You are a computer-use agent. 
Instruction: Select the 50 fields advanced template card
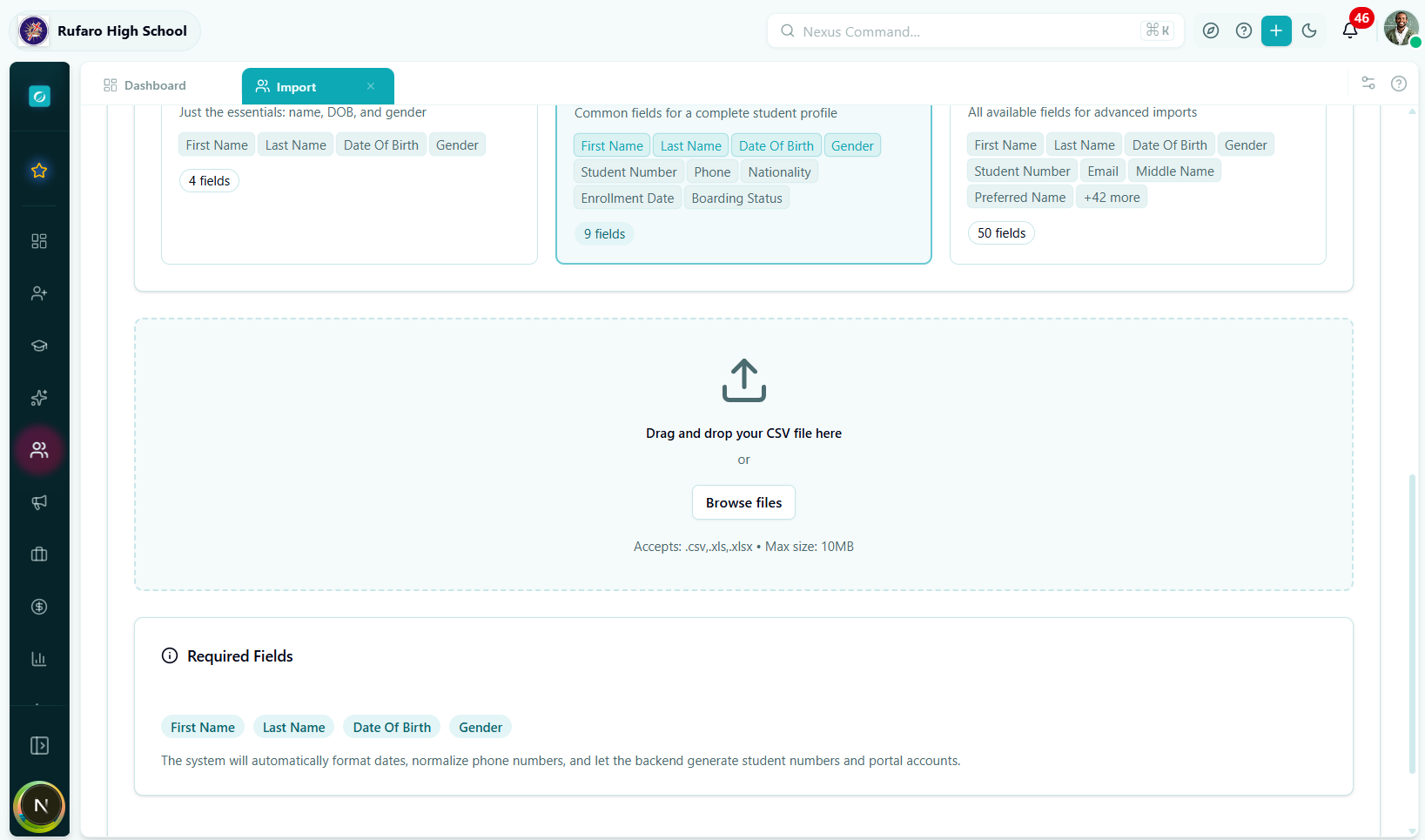[1138, 185]
